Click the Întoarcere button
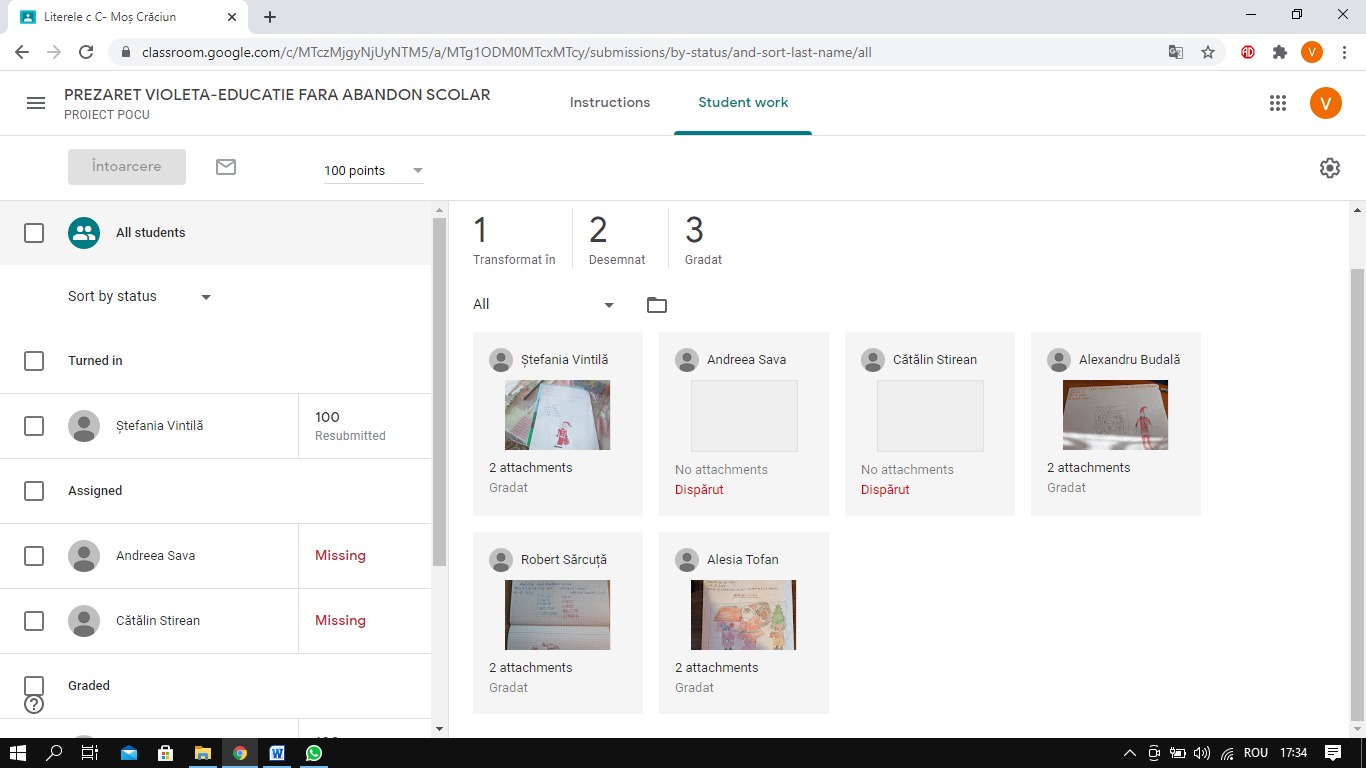Screen dimensions: 1366x768 (127, 167)
